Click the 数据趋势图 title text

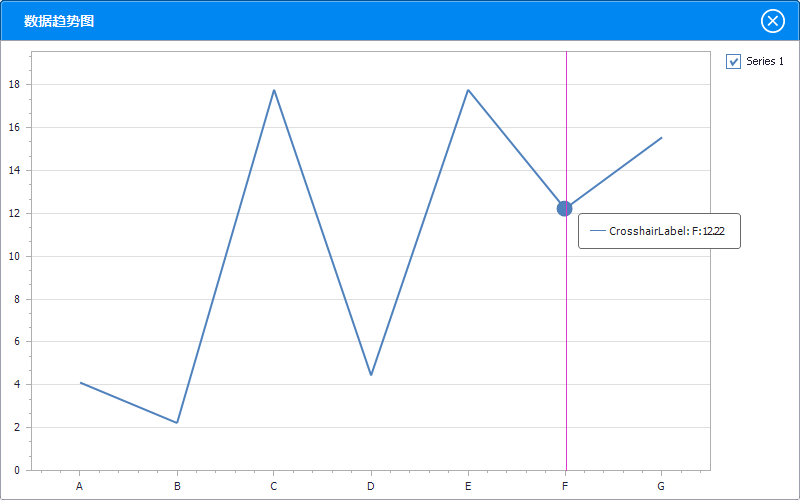click(x=59, y=21)
